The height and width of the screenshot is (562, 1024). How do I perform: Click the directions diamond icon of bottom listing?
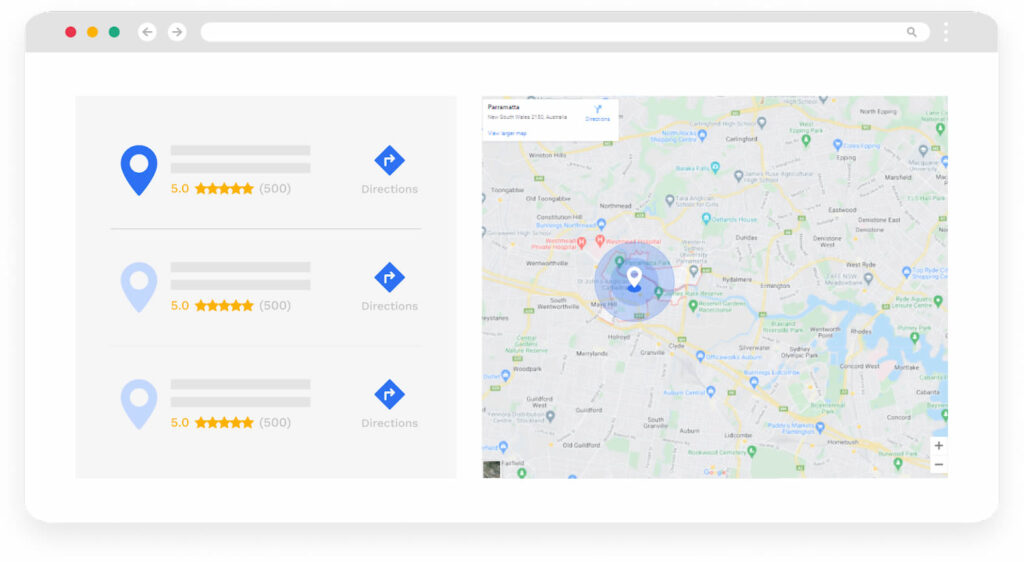[x=390, y=394]
